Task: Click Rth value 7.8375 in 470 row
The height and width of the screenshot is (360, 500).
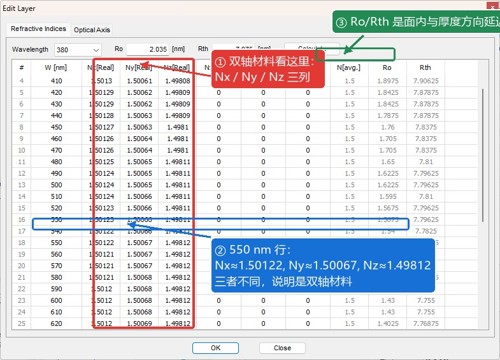Action: click(426, 150)
